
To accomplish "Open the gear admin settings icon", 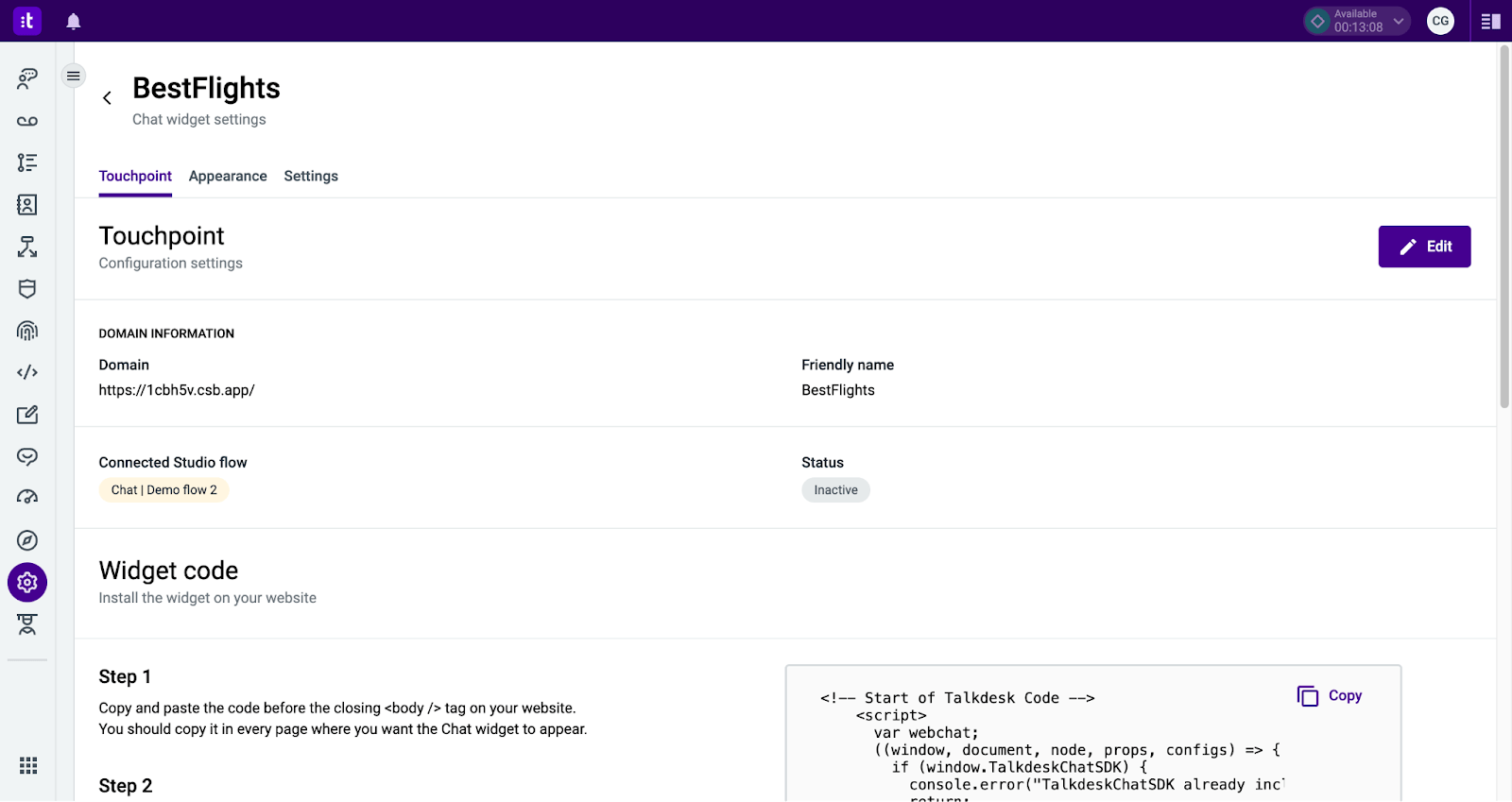I will coord(27,582).
